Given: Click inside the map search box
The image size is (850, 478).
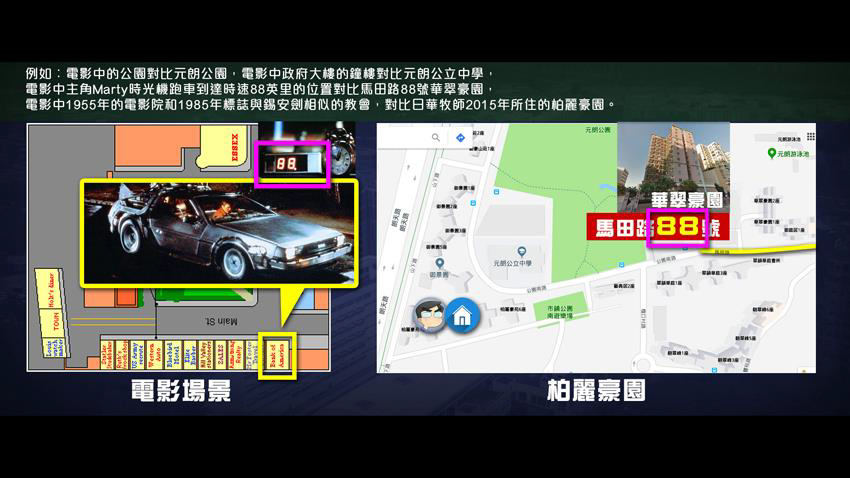Looking at the screenshot, I should click(x=426, y=138).
